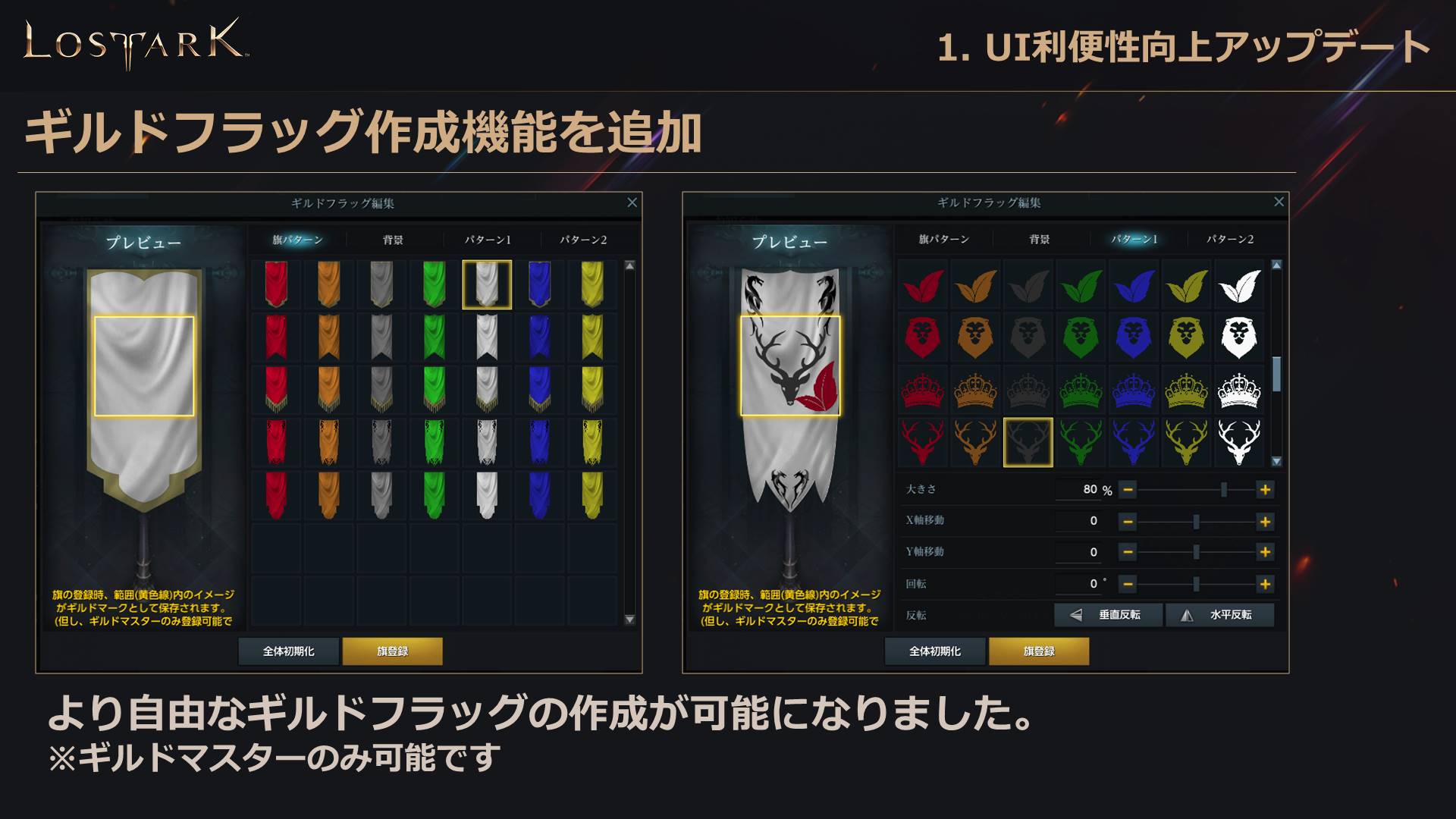Click the 水平反転 horizontal flip button

click(x=1219, y=615)
